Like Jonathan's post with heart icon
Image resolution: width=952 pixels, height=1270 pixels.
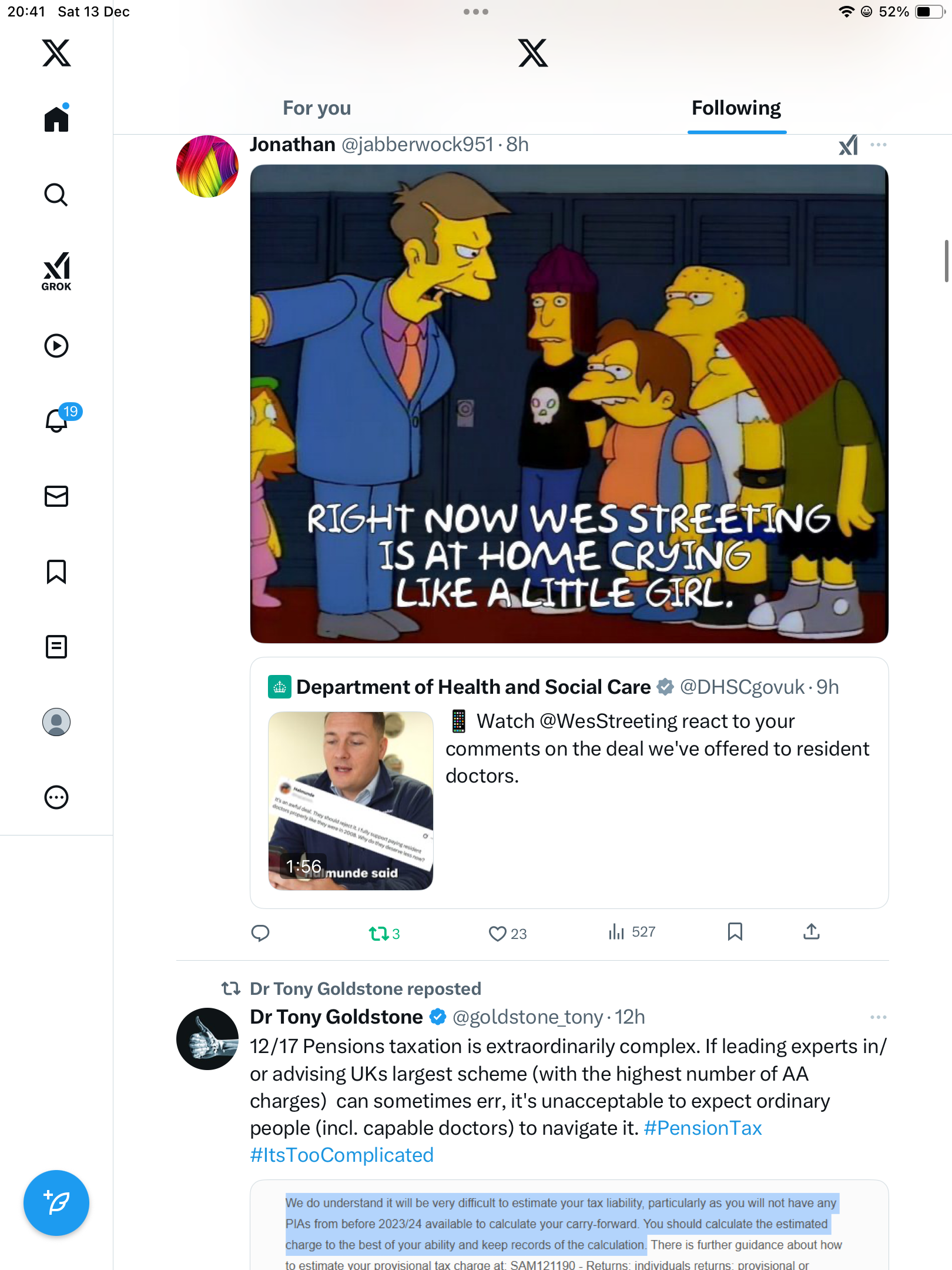click(x=497, y=933)
